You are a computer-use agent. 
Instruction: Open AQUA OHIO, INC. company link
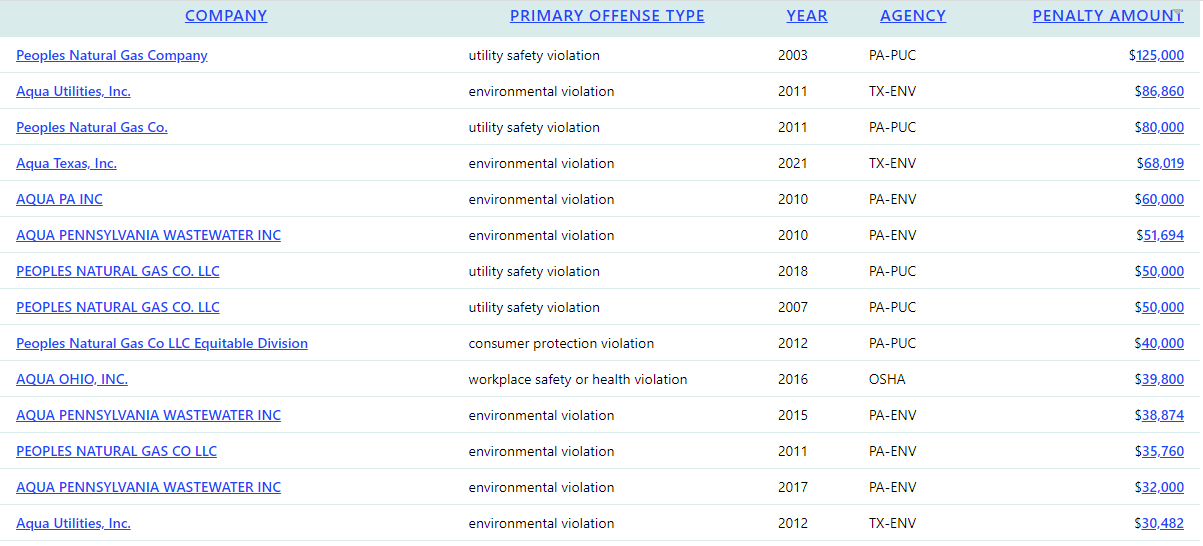72,379
